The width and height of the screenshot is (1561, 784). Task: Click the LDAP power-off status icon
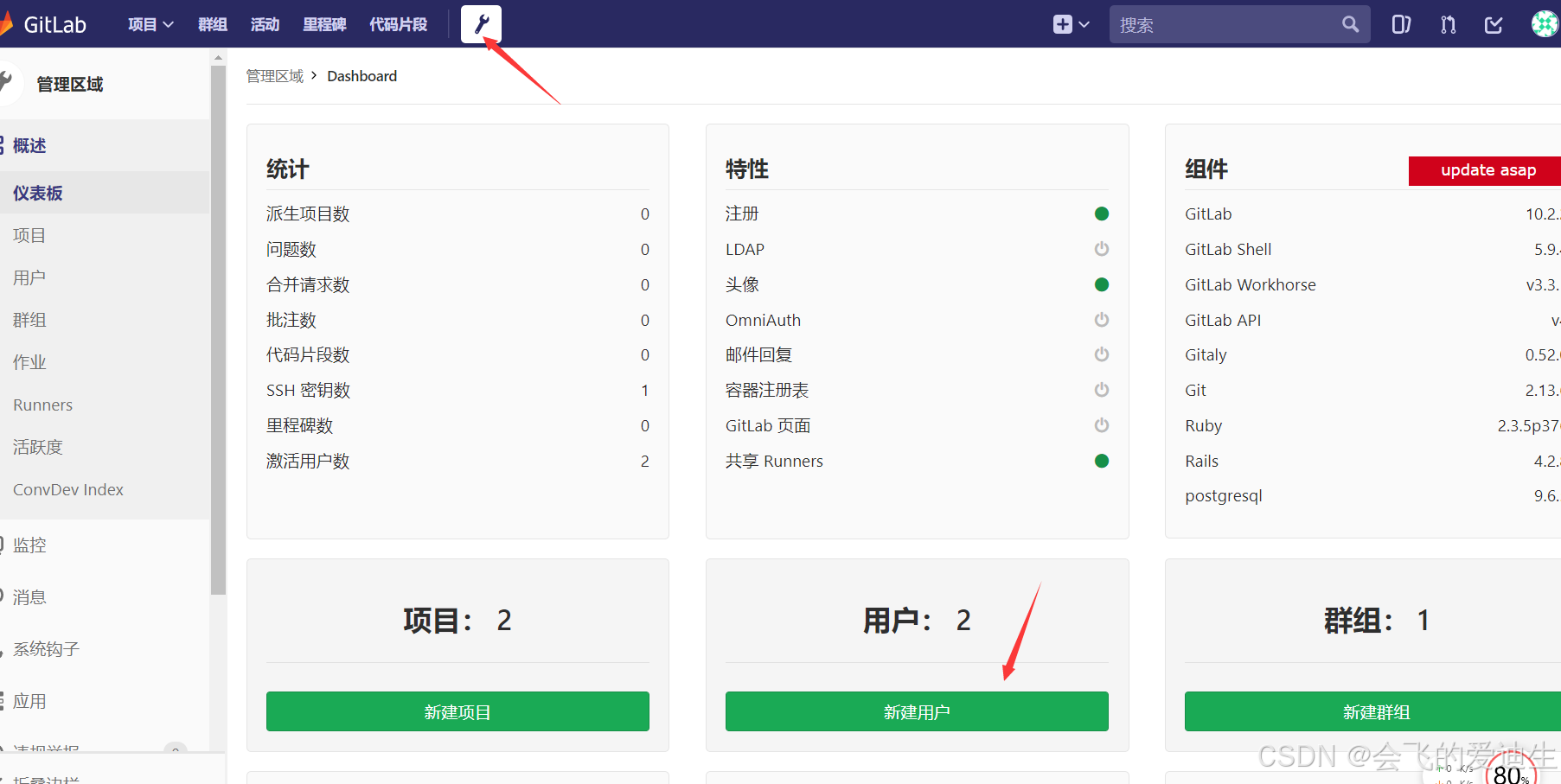[1102, 249]
